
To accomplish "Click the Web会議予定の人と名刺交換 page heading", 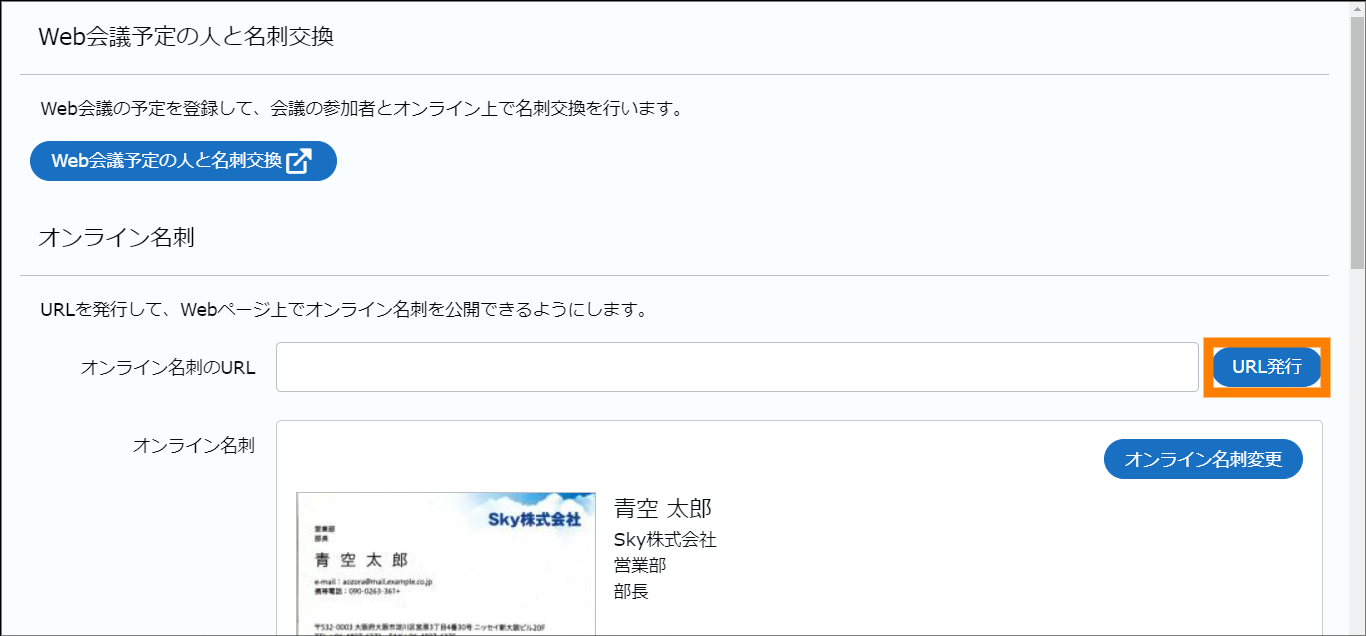I will point(185,37).
